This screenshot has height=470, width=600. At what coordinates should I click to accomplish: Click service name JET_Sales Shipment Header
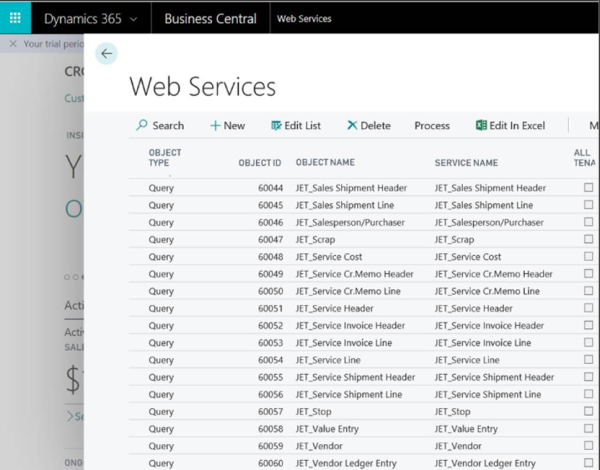pos(490,188)
